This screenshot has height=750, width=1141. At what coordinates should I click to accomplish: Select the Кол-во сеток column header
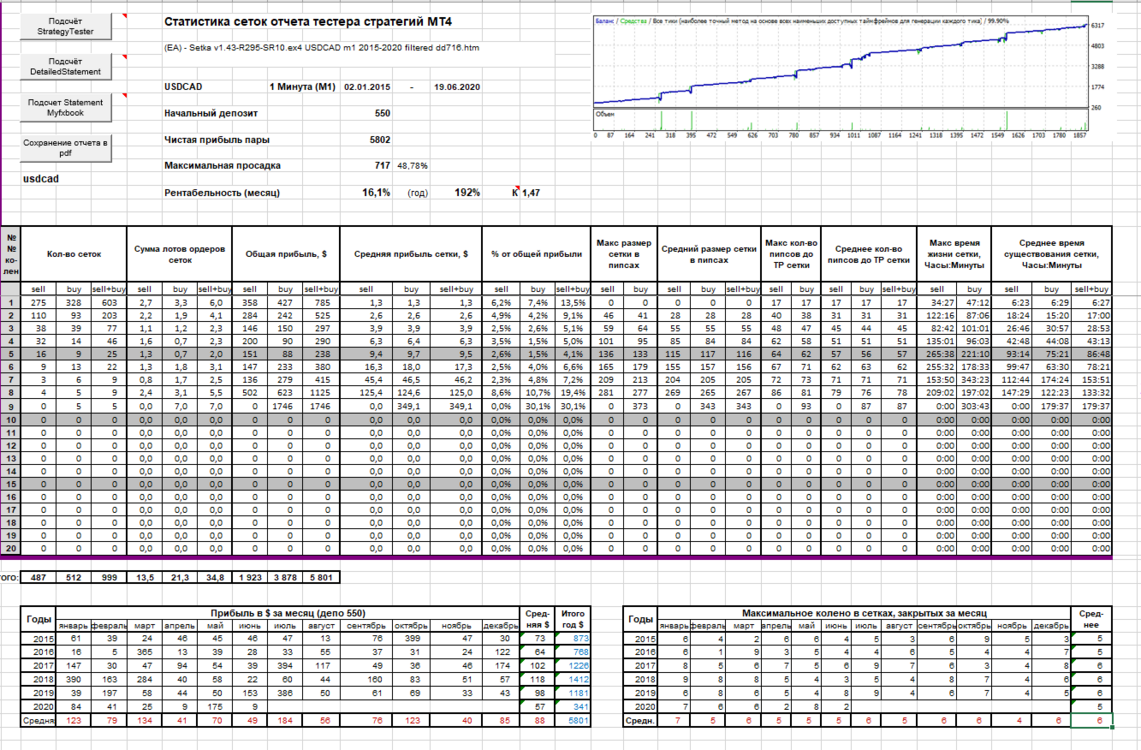pos(73,254)
